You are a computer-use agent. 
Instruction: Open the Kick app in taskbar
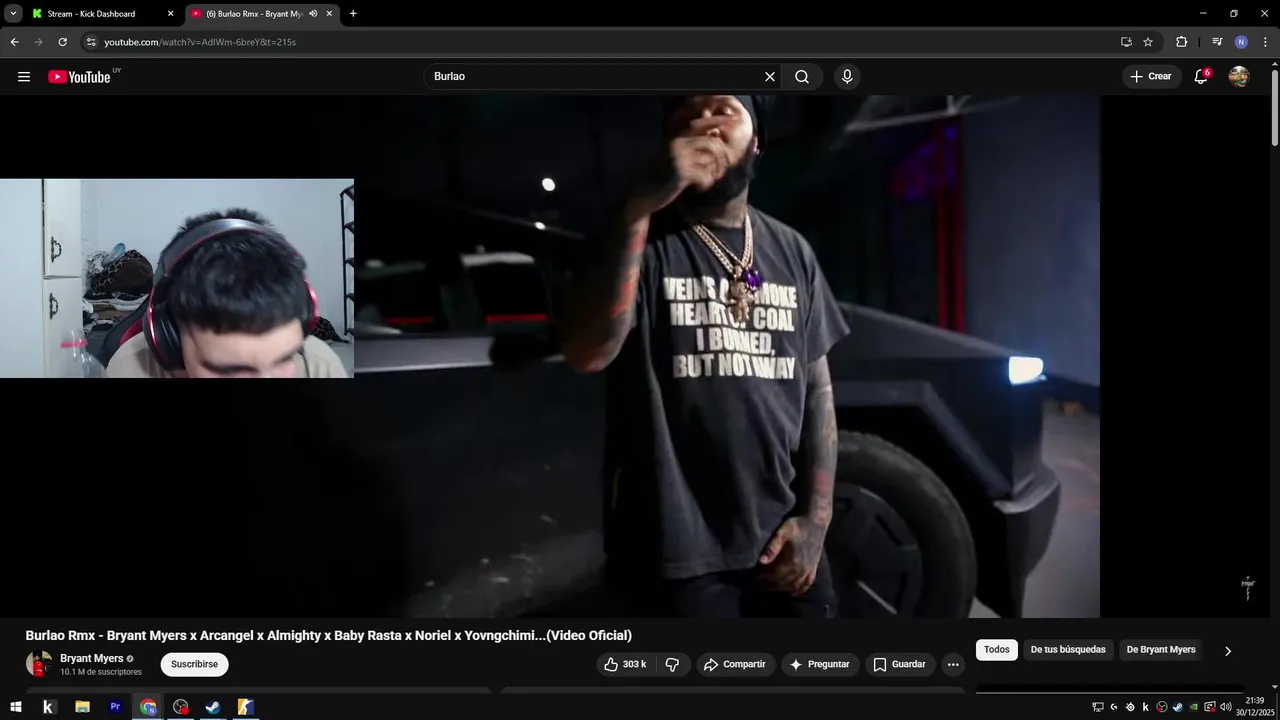(x=48, y=707)
